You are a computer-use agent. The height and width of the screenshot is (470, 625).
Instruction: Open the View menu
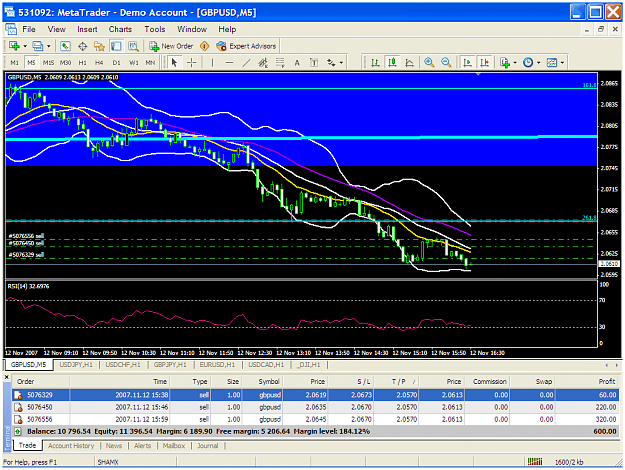click(x=57, y=29)
